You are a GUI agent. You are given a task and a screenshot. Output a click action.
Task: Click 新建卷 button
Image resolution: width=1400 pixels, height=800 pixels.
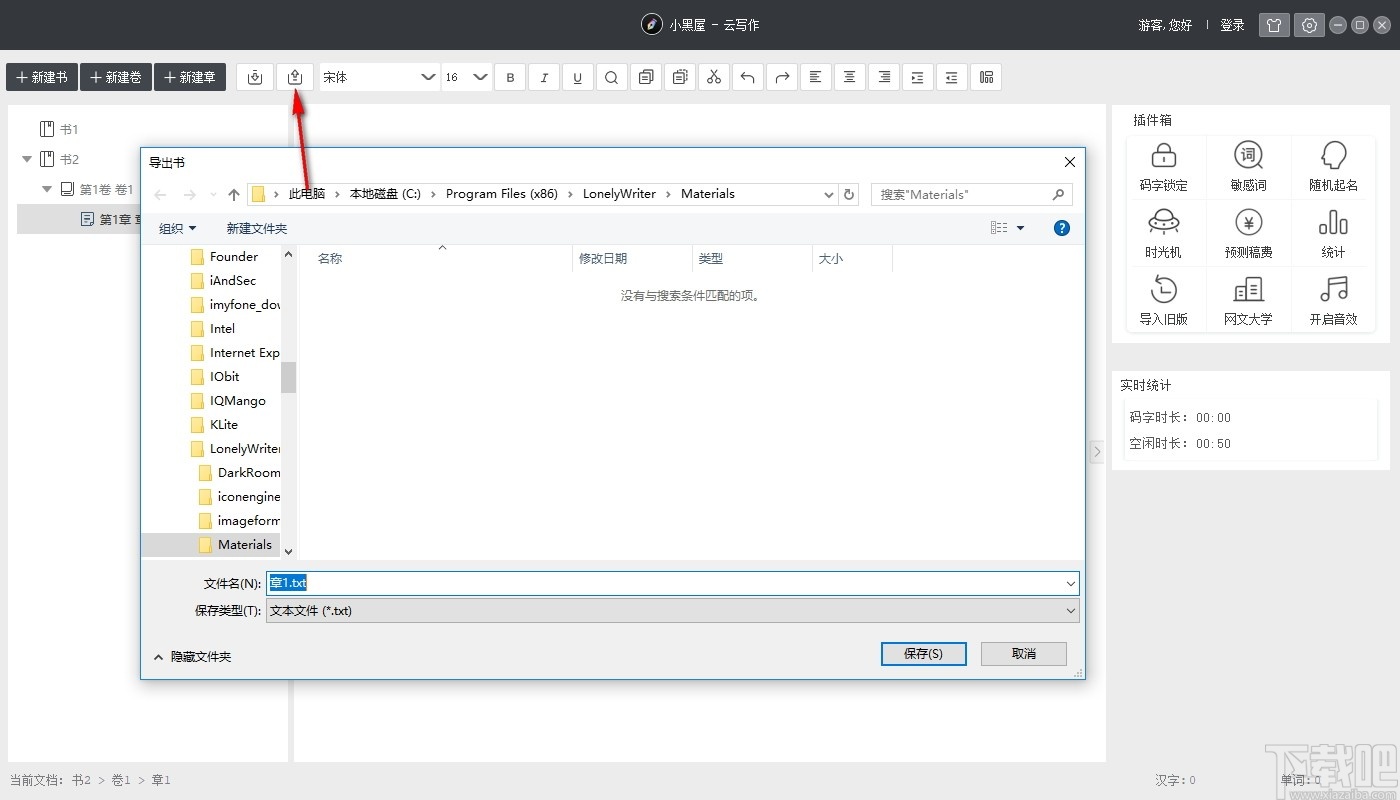point(116,77)
